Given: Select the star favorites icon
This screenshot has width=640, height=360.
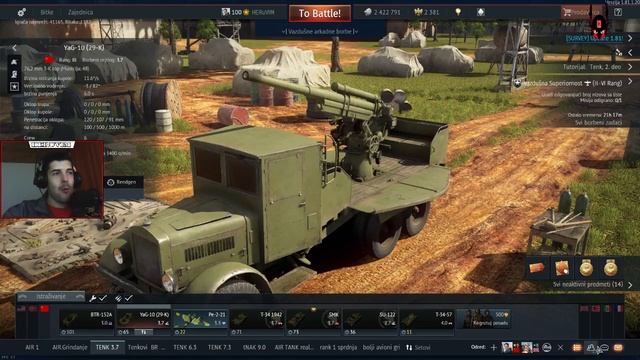Looking at the screenshot, I should coord(14,87).
